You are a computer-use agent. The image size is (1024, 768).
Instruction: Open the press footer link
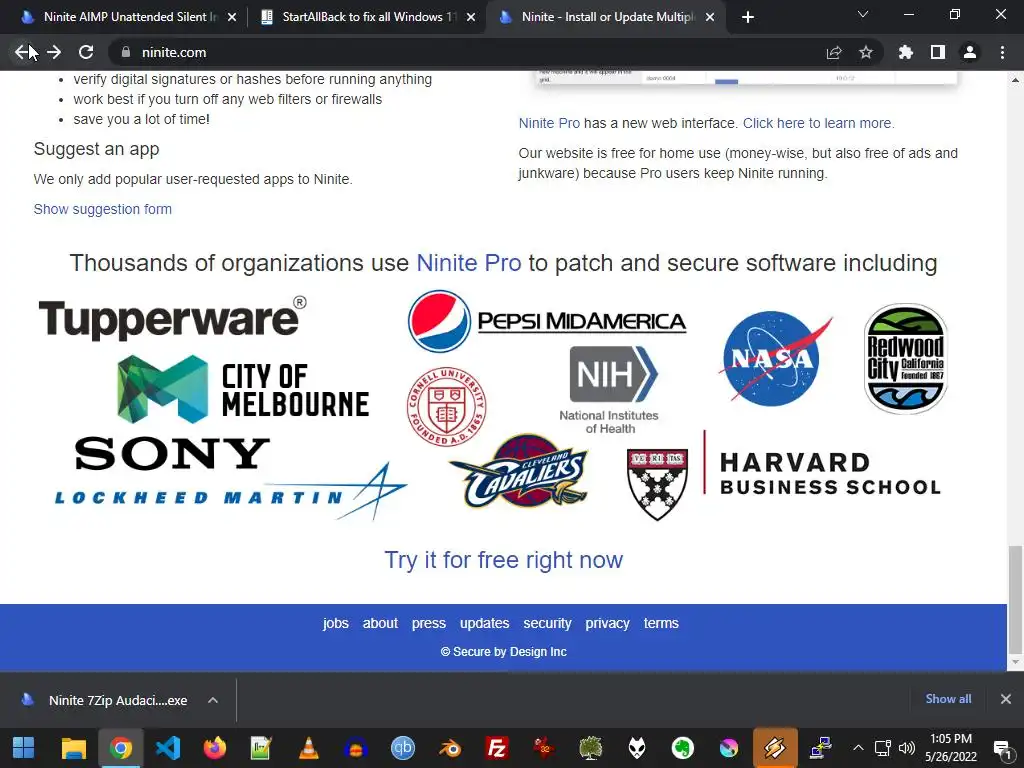coord(428,623)
